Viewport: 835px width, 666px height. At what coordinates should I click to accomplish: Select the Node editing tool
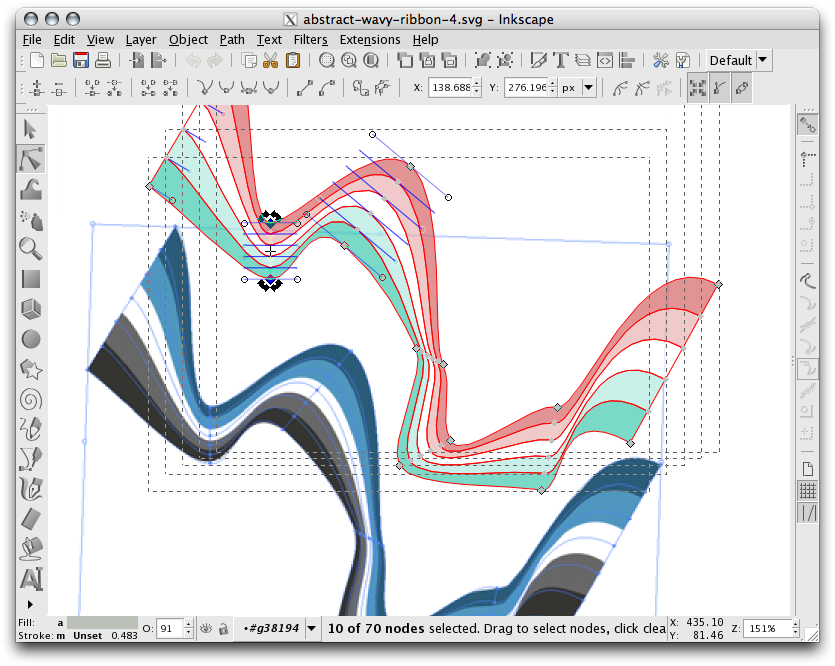[31, 158]
